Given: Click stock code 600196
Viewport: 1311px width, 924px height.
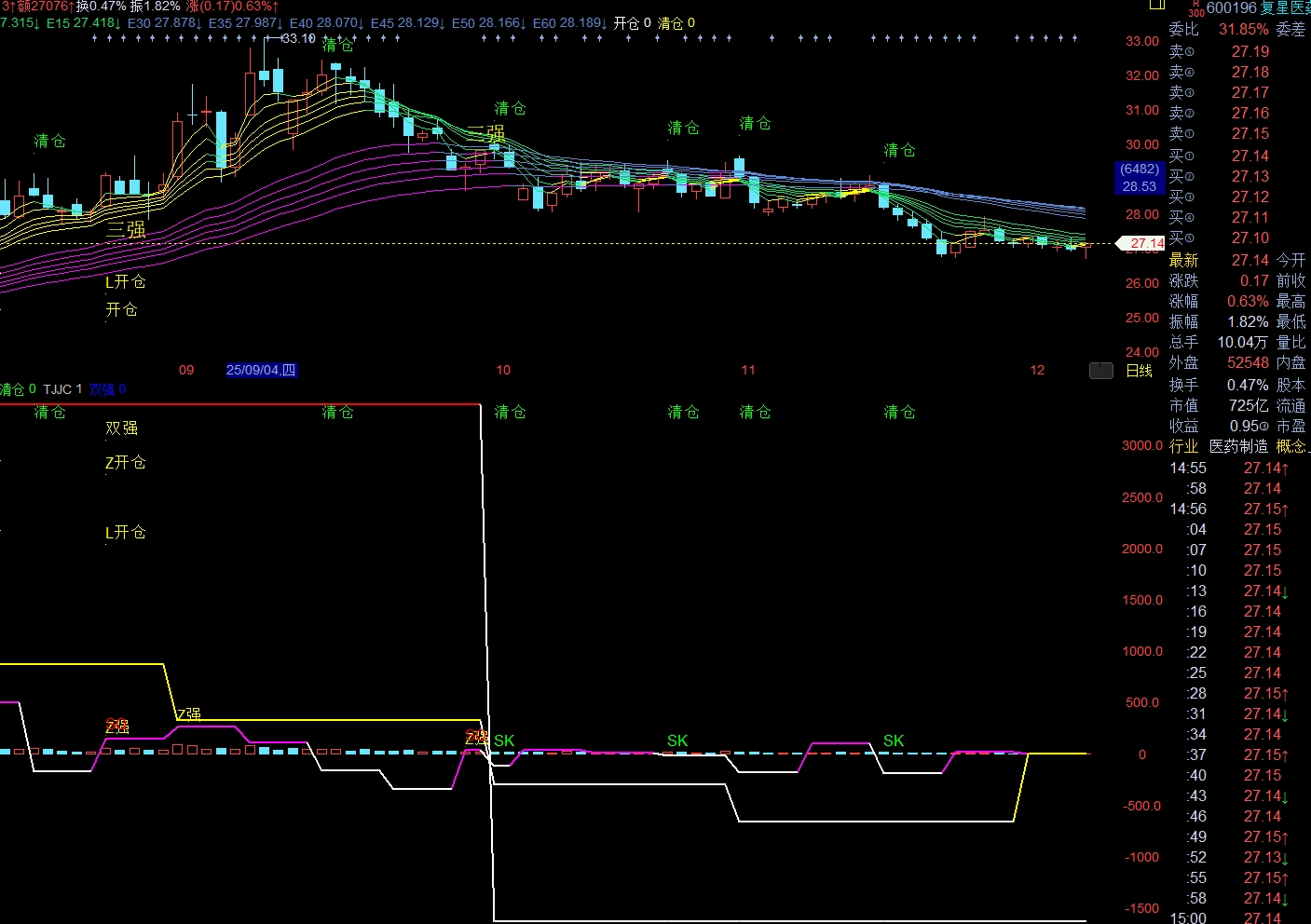Looking at the screenshot, I should click(x=1231, y=8).
